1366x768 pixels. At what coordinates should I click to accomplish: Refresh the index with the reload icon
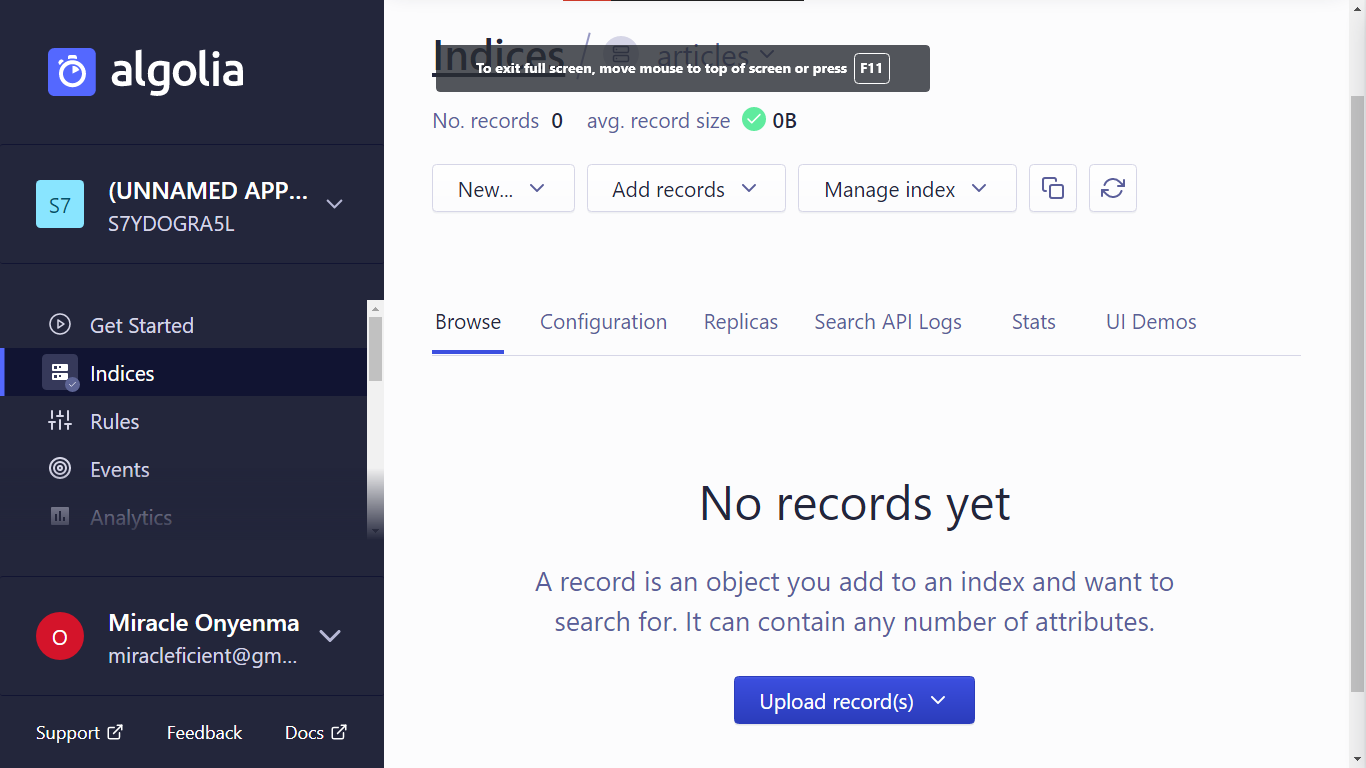1112,188
